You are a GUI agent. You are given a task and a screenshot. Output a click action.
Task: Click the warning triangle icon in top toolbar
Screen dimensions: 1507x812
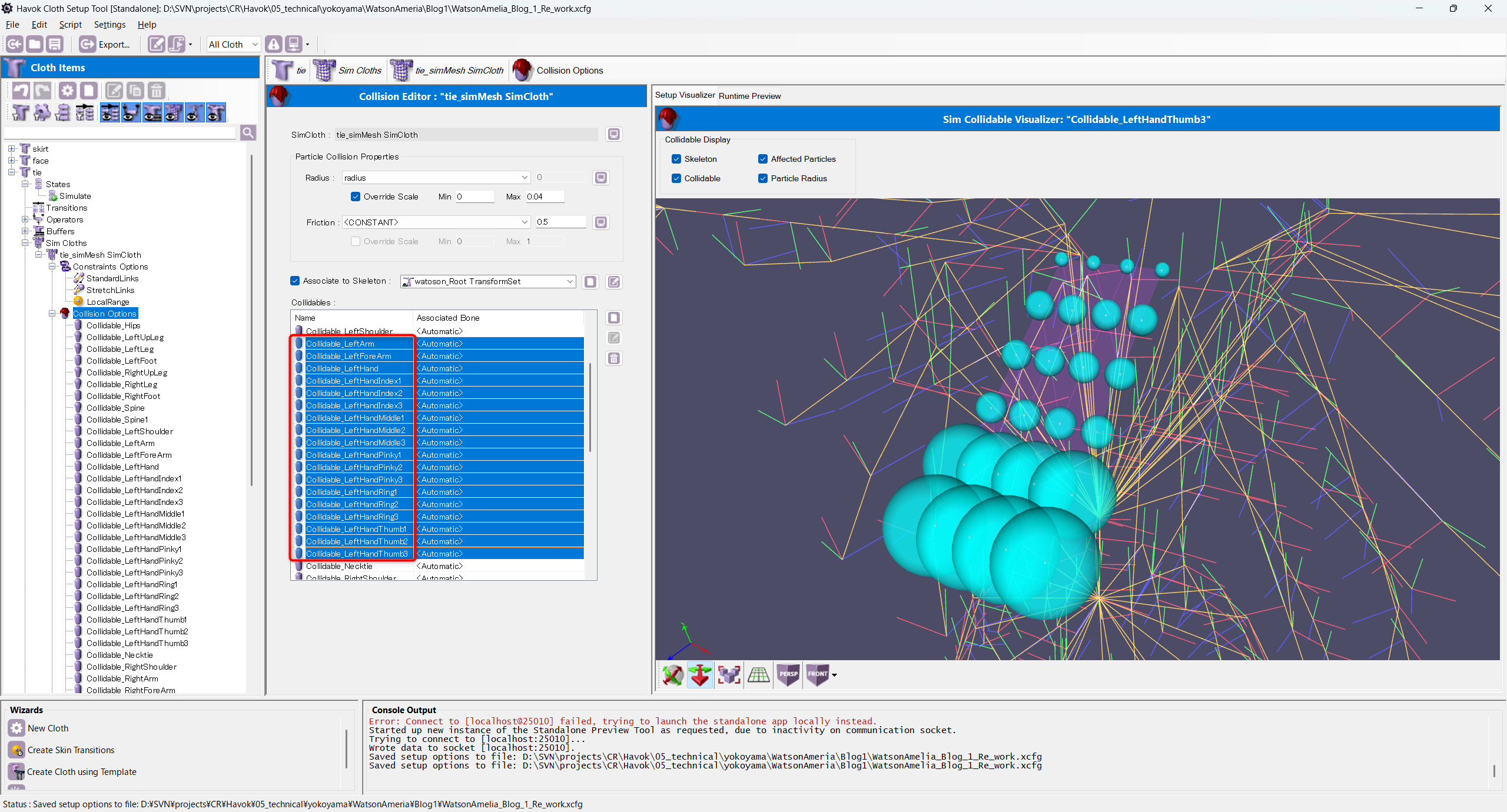(x=273, y=44)
